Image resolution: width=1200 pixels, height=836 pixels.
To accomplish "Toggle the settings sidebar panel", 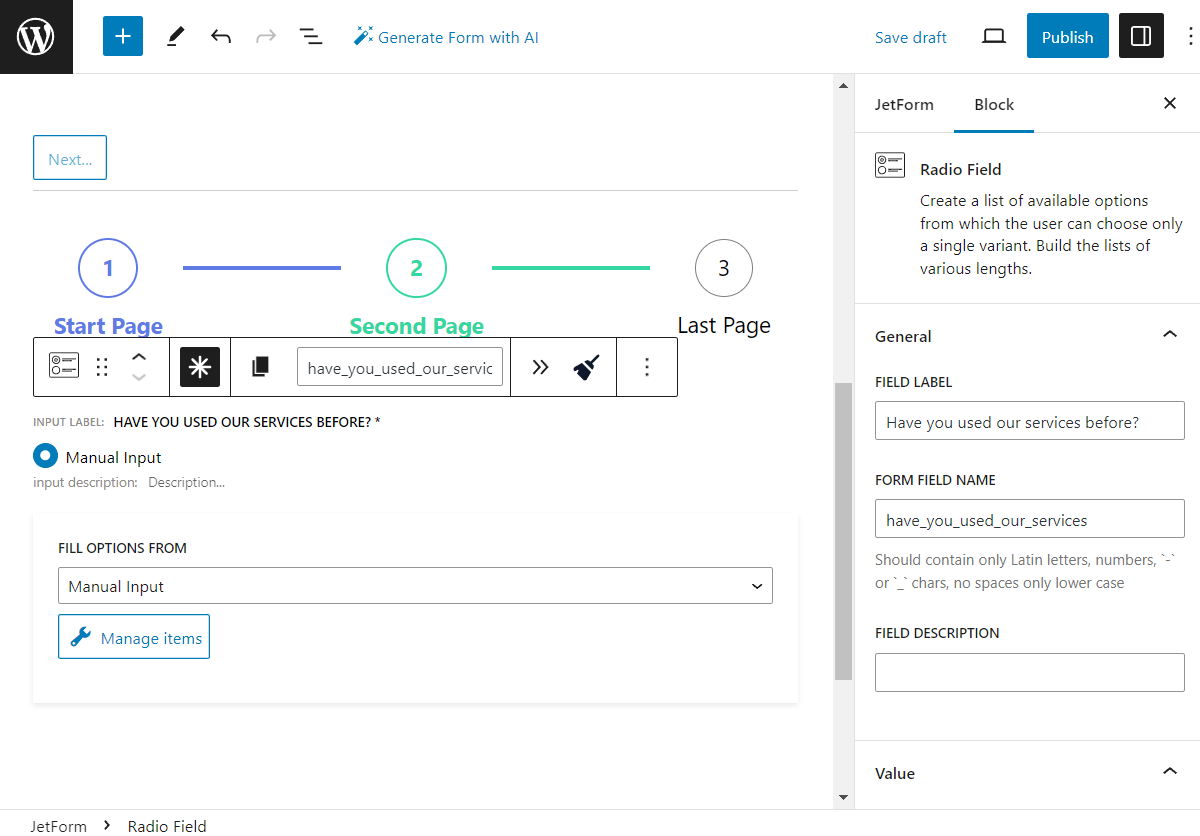I will (1141, 36).
